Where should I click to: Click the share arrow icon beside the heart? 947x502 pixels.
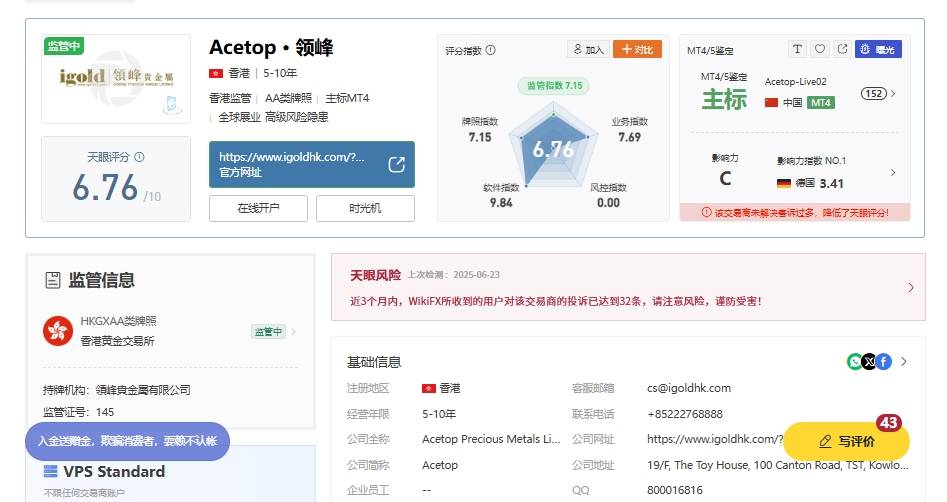(842, 49)
